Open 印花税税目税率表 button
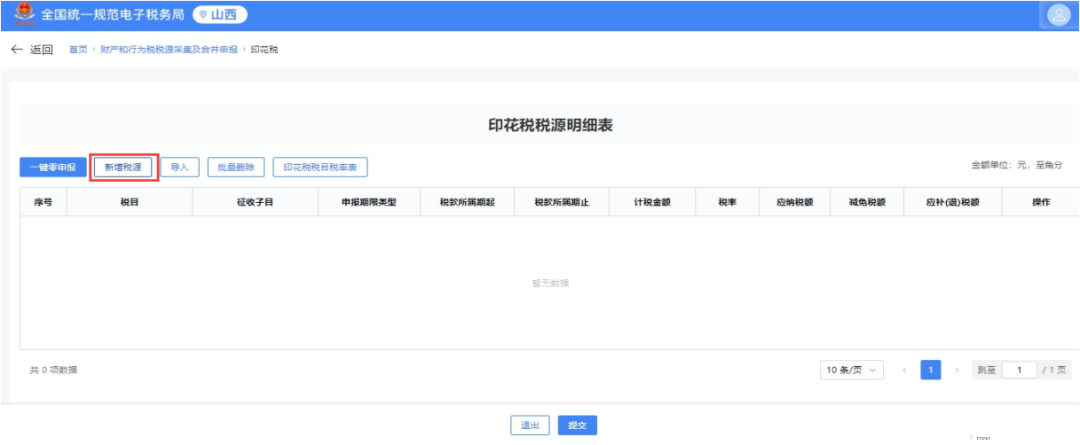This screenshot has width=1080, height=445. tap(320, 167)
